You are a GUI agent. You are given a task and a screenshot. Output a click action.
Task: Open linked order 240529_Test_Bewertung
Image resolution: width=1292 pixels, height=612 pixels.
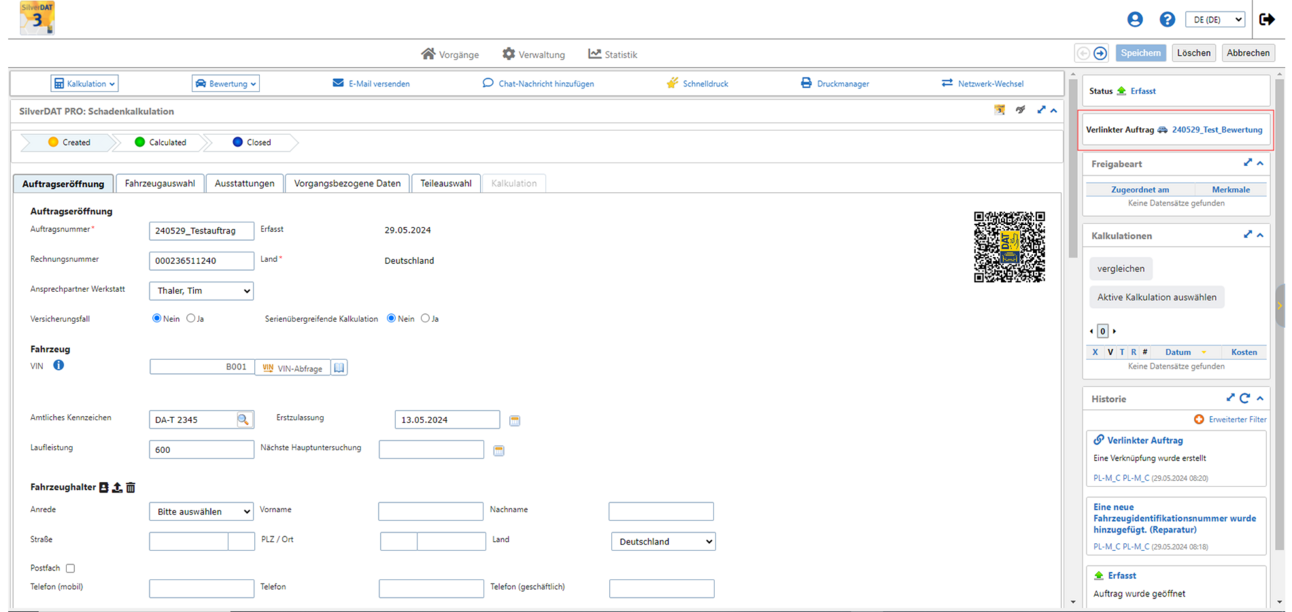tap(1217, 130)
